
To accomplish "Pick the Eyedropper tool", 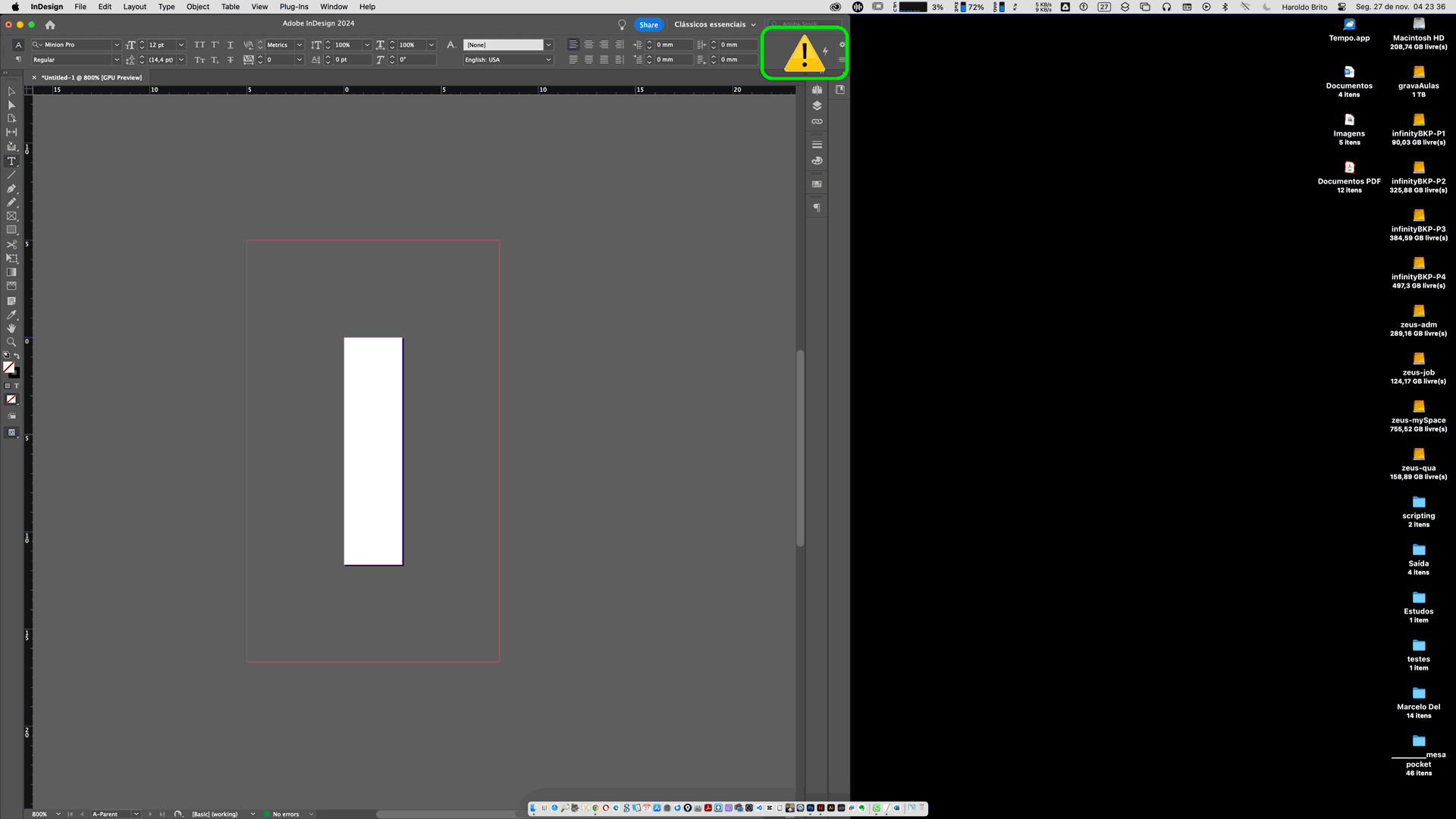I will (x=11, y=315).
